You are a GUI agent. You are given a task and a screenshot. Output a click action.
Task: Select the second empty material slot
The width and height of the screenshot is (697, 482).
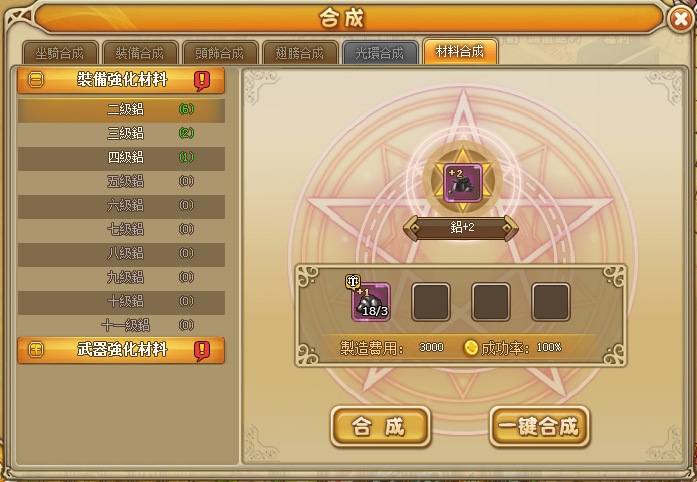click(491, 302)
